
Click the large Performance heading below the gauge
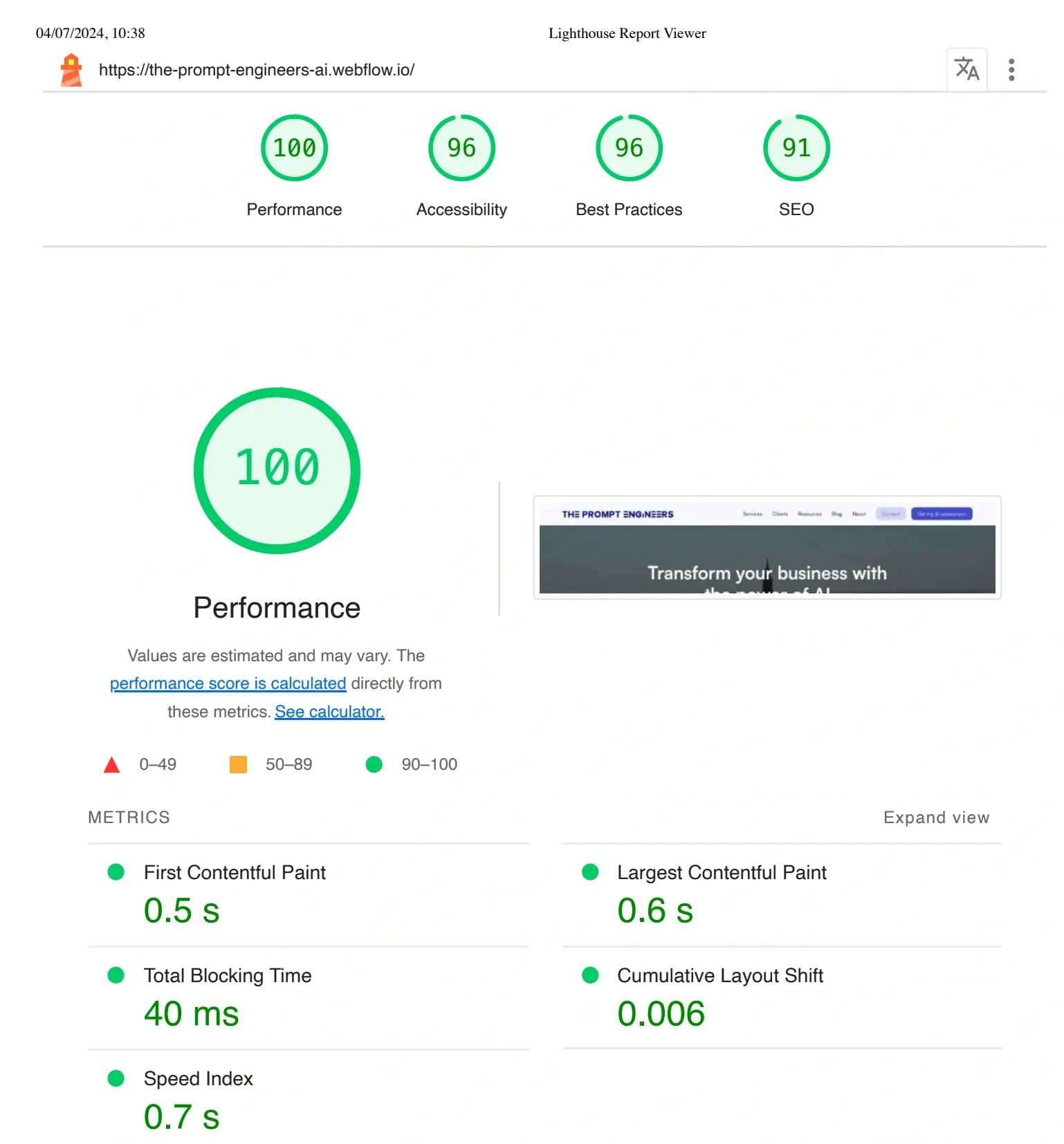click(277, 608)
